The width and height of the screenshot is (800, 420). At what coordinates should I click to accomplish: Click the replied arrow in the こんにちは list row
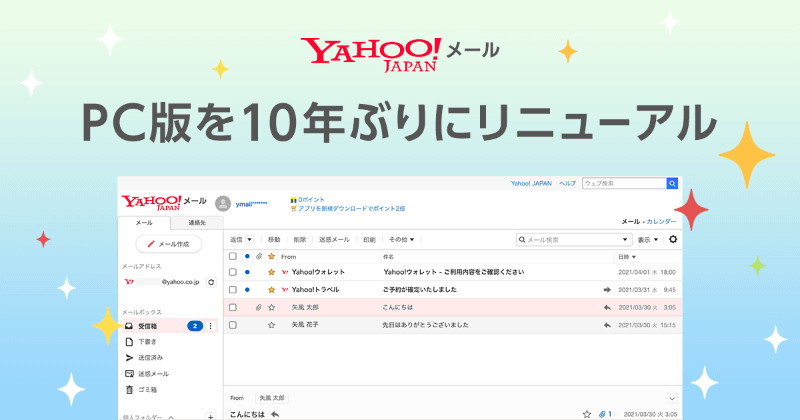[x=607, y=307]
